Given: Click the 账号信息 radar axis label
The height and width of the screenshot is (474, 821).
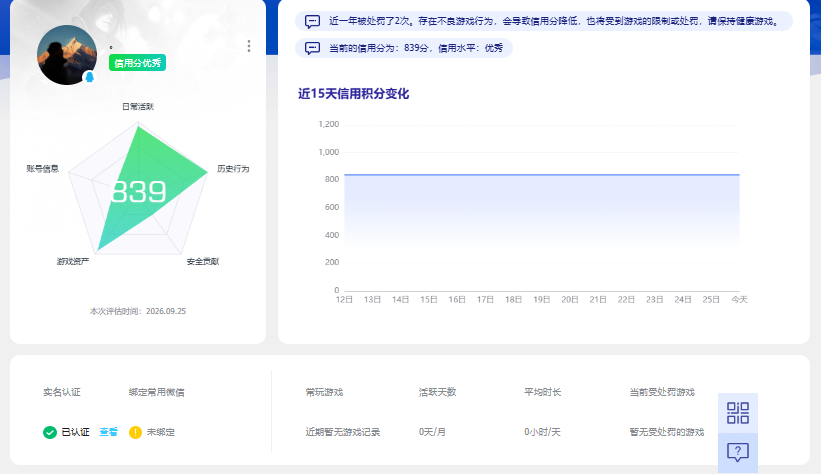Looking at the screenshot, I should [43, 169].
